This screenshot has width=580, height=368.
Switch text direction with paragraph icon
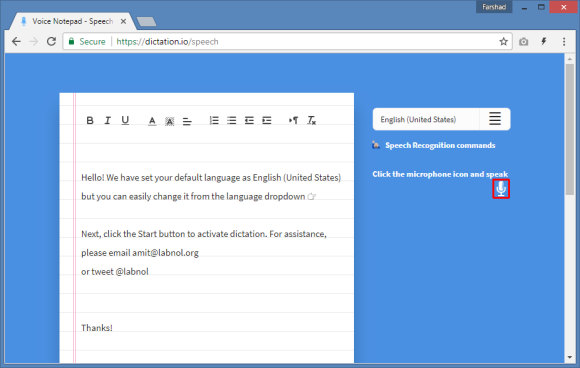pos(293,120)
